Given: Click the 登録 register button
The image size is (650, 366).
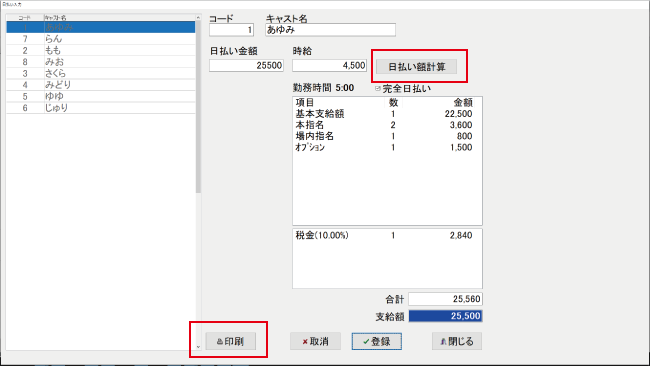Looking at the screenshot, I should pos(377,342).
